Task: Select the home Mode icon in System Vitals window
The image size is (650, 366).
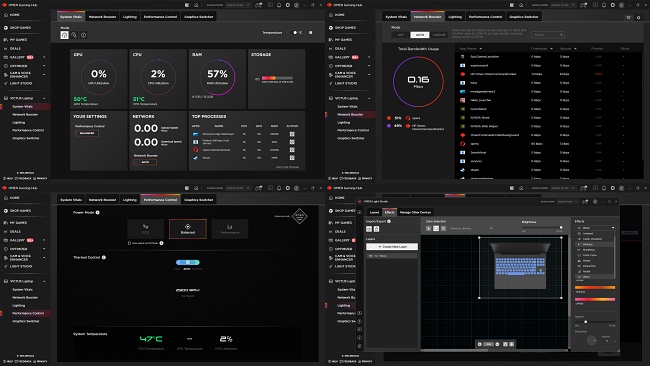Action: (64, 35)
